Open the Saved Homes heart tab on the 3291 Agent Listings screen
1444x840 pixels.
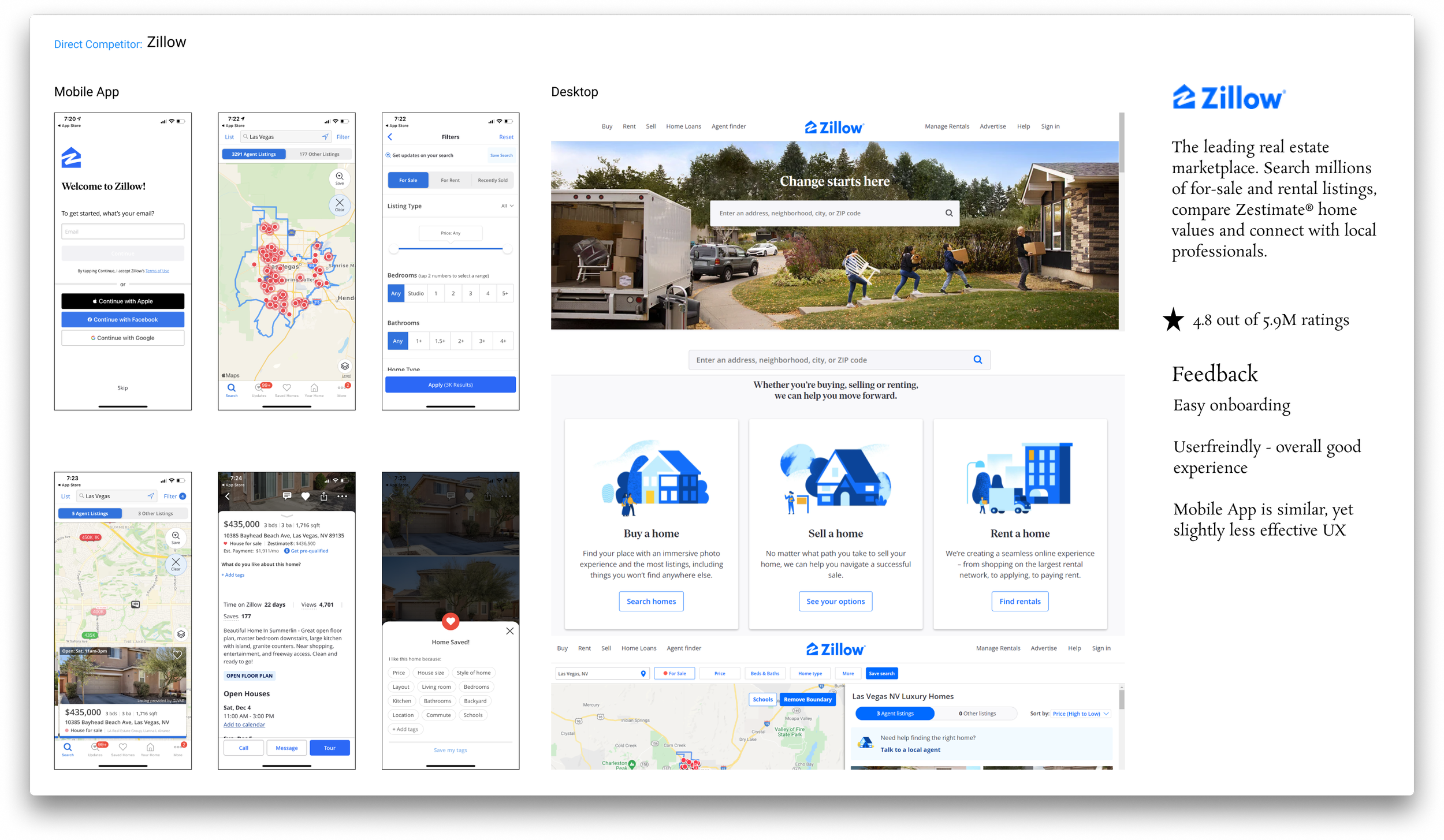coord(286,389)
